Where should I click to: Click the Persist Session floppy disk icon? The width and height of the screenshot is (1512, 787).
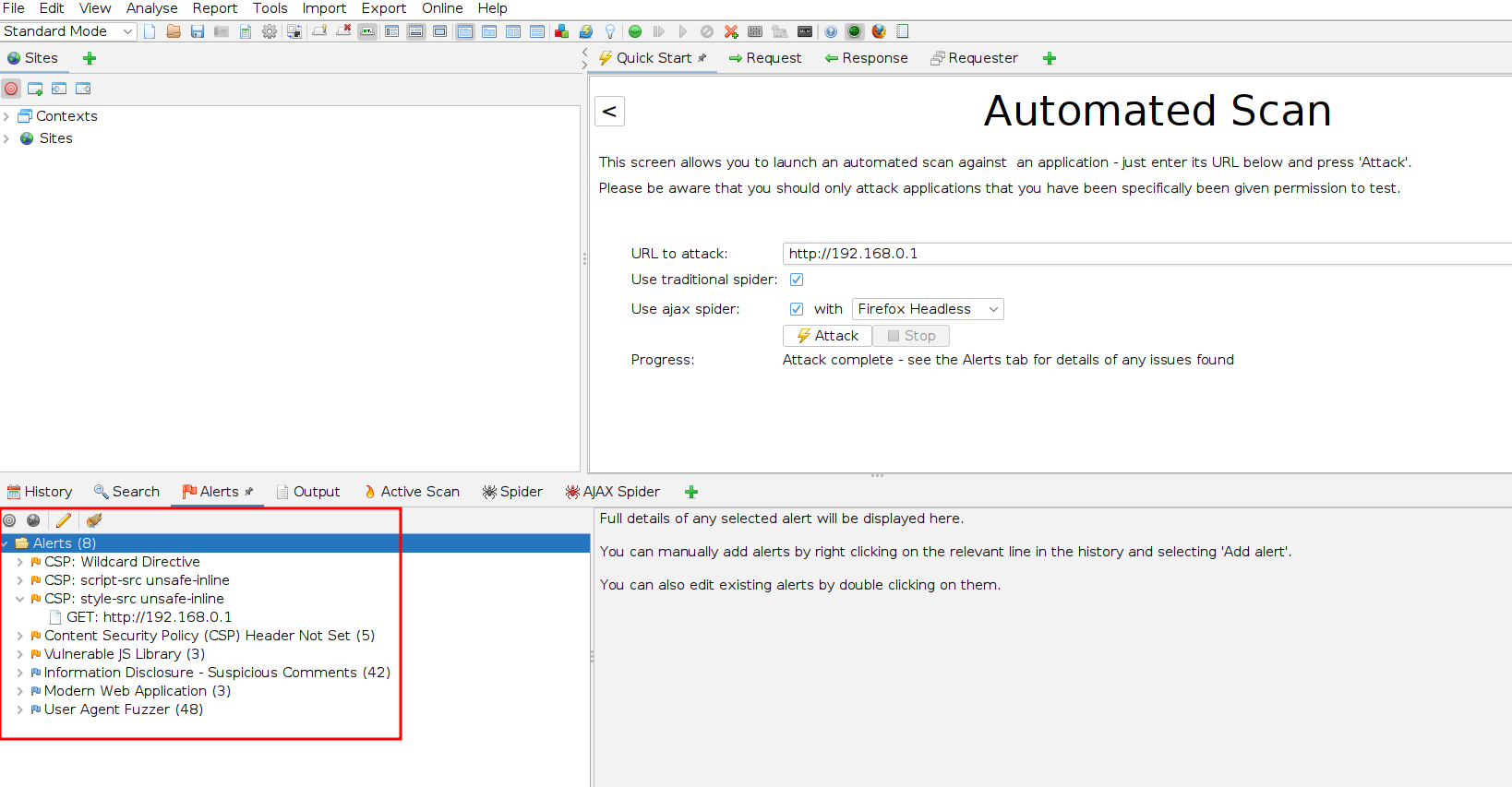tap(198, 31)
